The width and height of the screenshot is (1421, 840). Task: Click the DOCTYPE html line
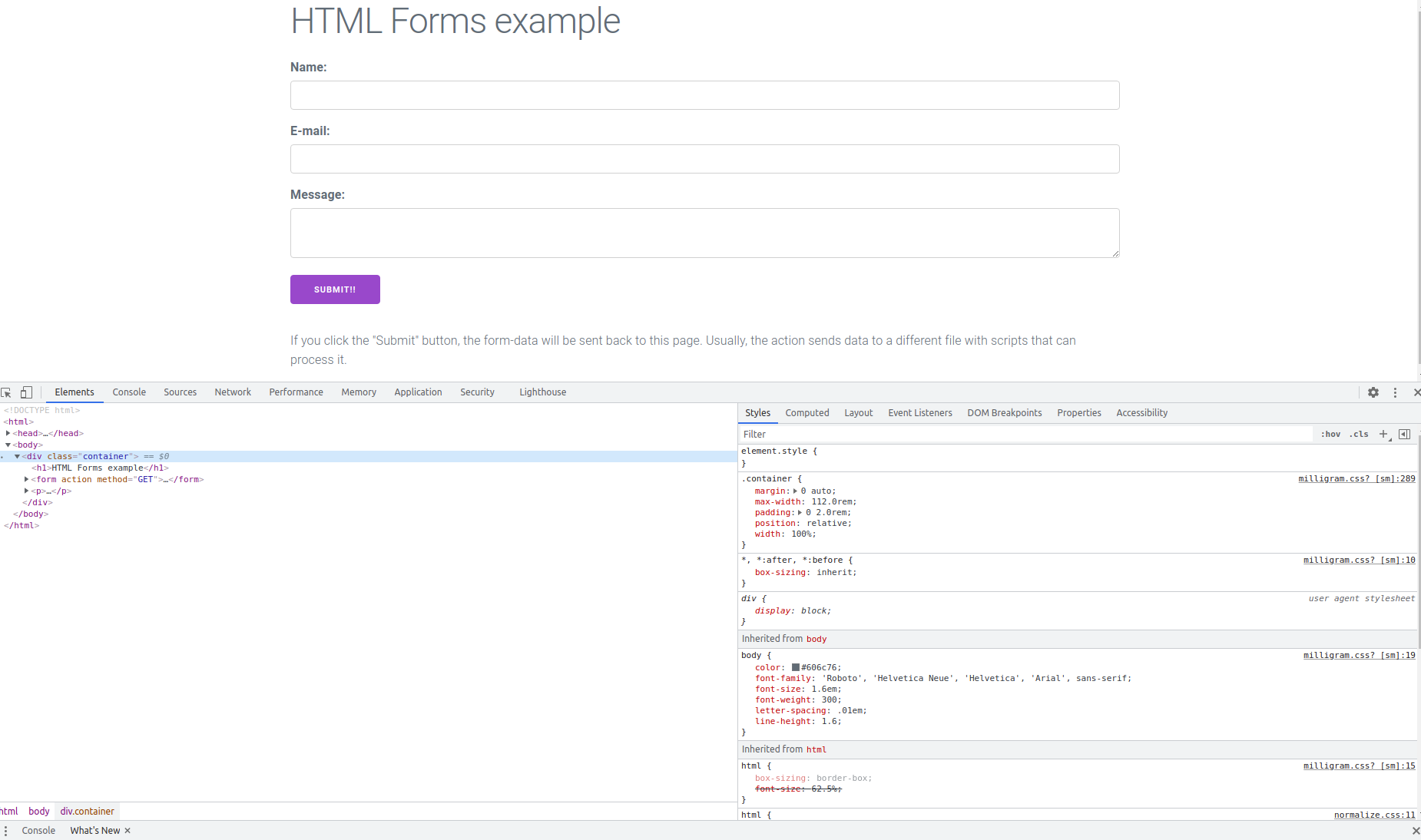[x=41, y=410]
